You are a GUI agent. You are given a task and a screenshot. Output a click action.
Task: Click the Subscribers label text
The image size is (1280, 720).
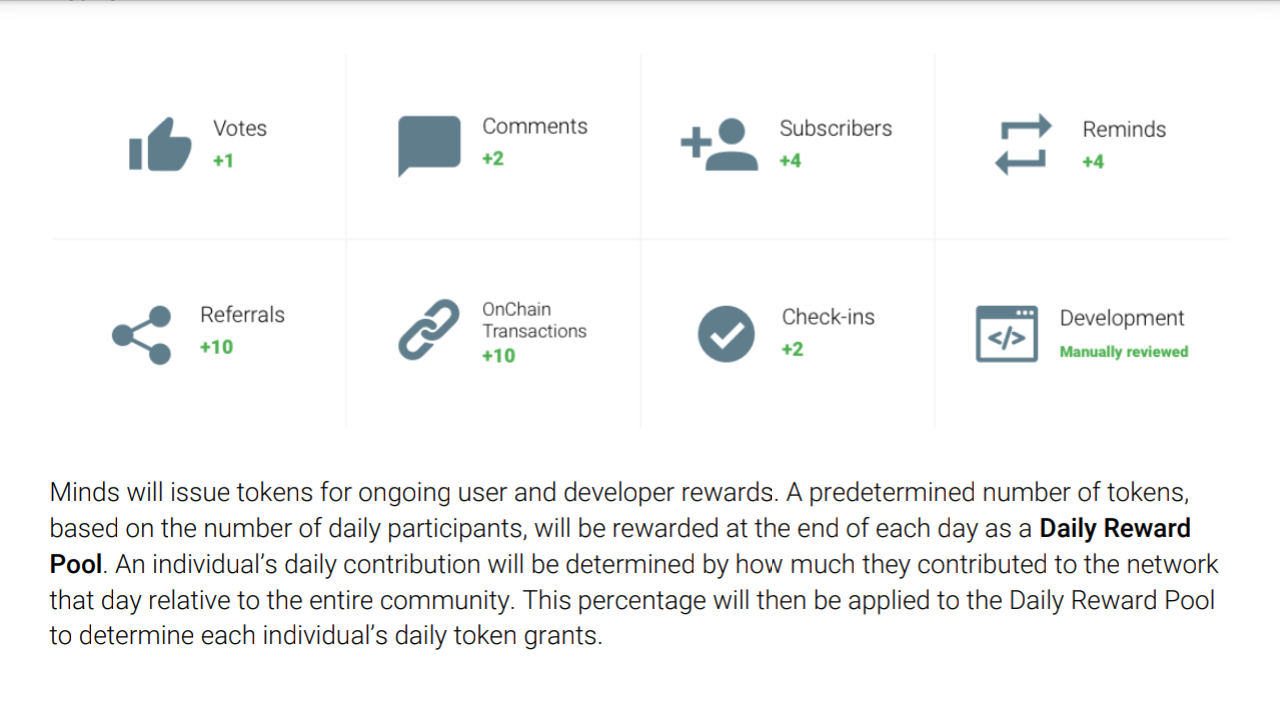836,128
